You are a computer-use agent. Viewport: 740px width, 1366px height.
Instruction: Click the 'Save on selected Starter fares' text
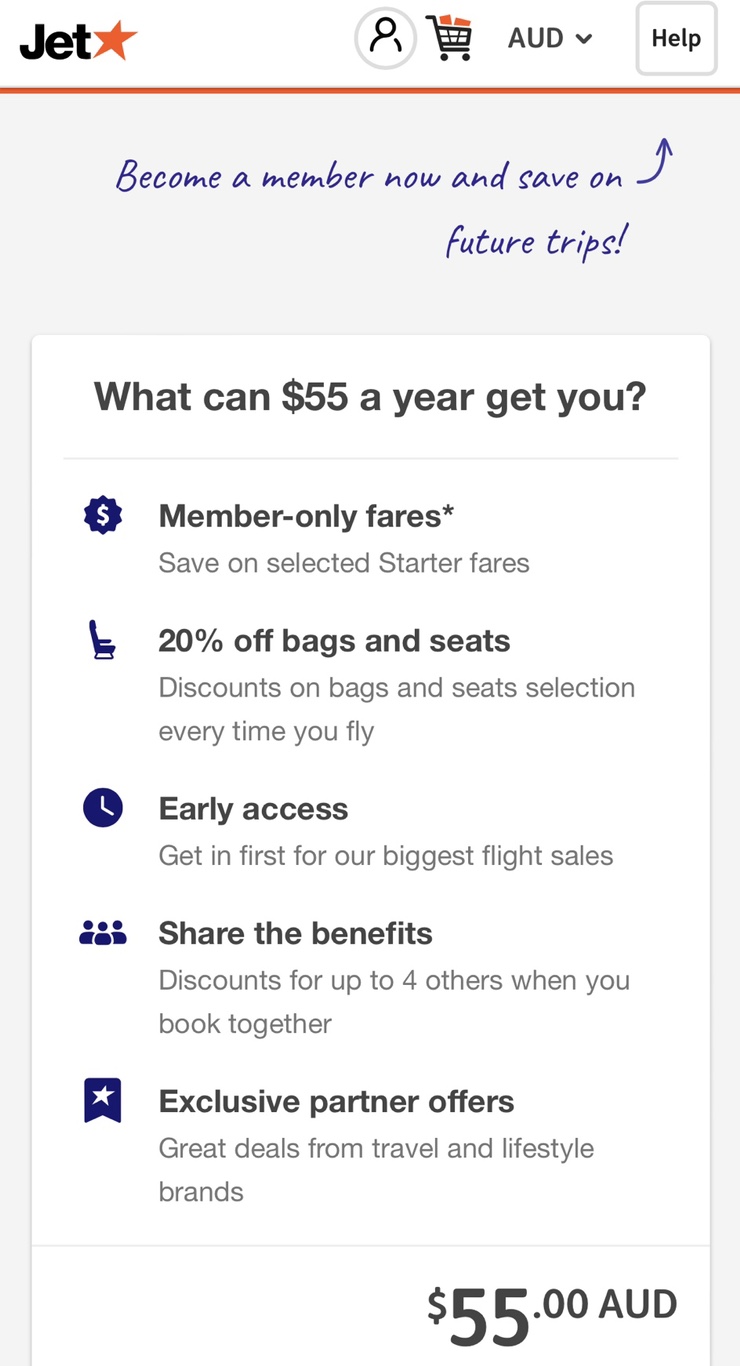(344, 563)
